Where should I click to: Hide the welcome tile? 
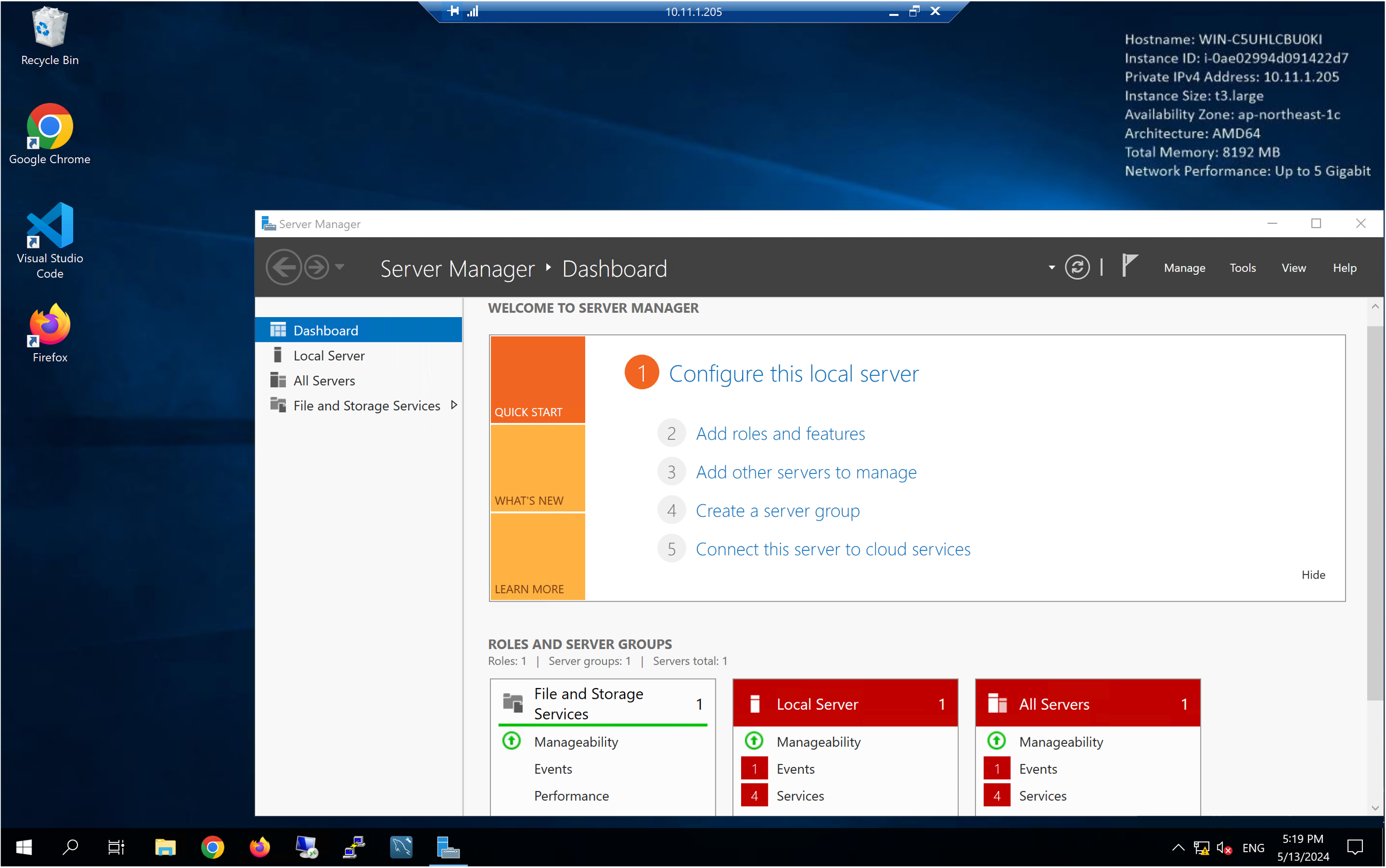1313,575
